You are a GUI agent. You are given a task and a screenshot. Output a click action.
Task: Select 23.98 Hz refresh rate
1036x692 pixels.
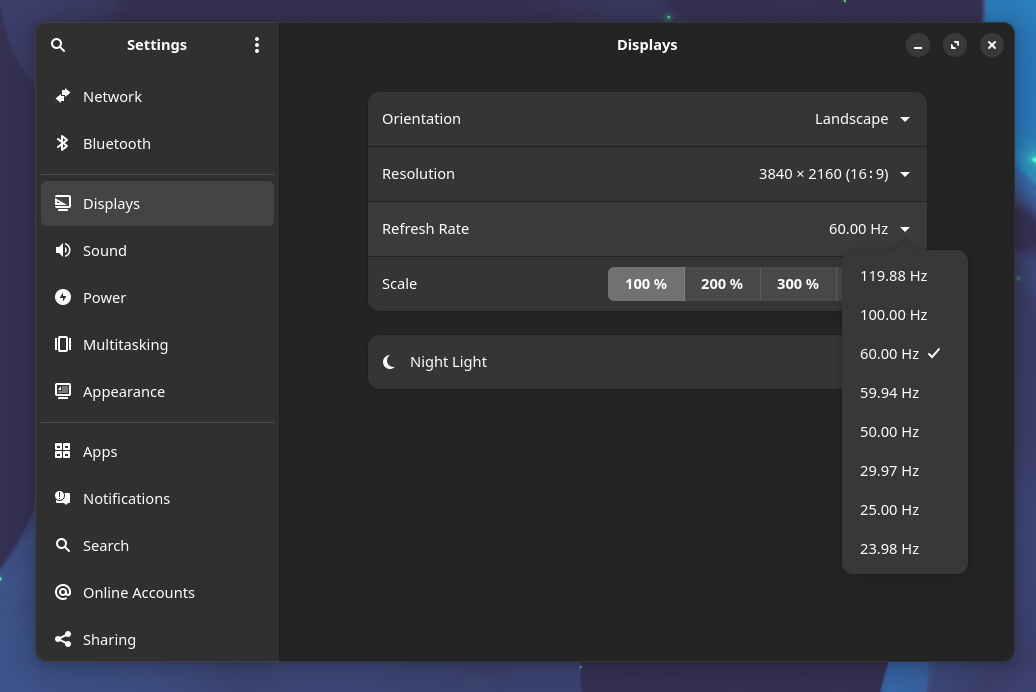coord(905,549)
